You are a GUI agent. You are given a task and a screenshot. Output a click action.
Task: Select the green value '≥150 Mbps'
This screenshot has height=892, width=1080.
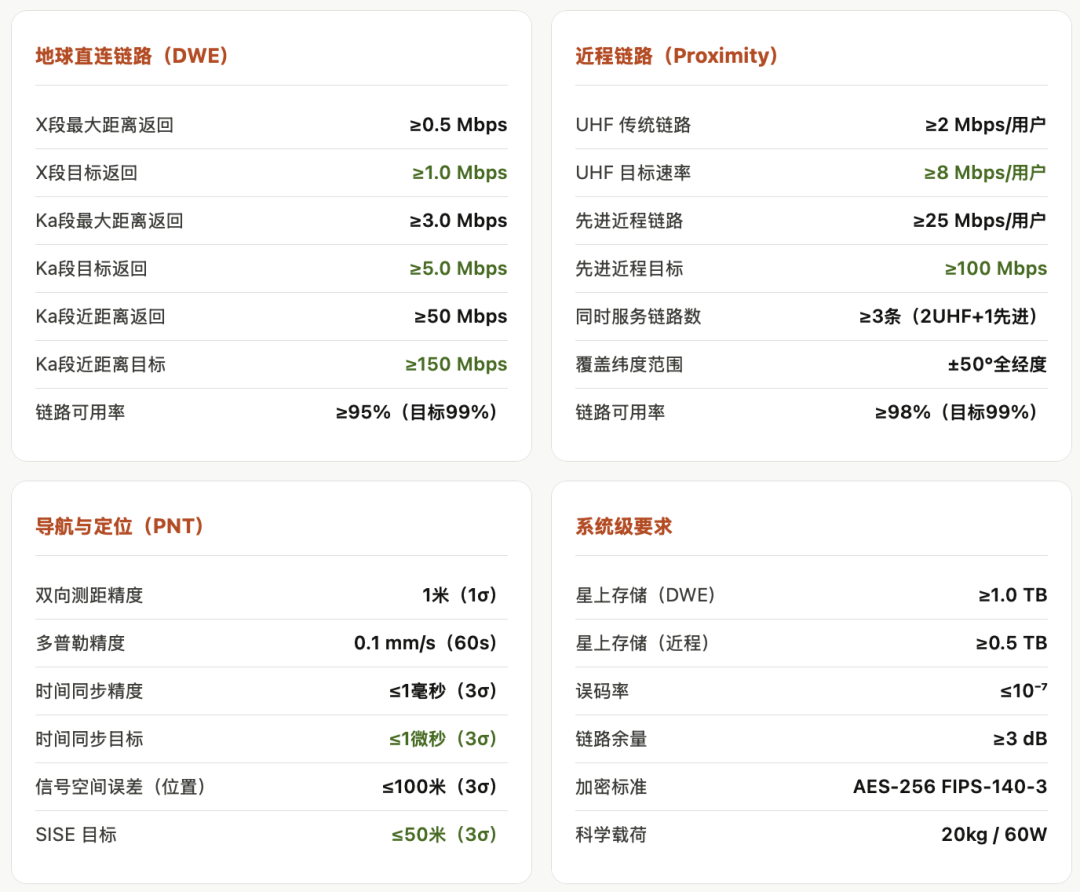click(456, 364)
